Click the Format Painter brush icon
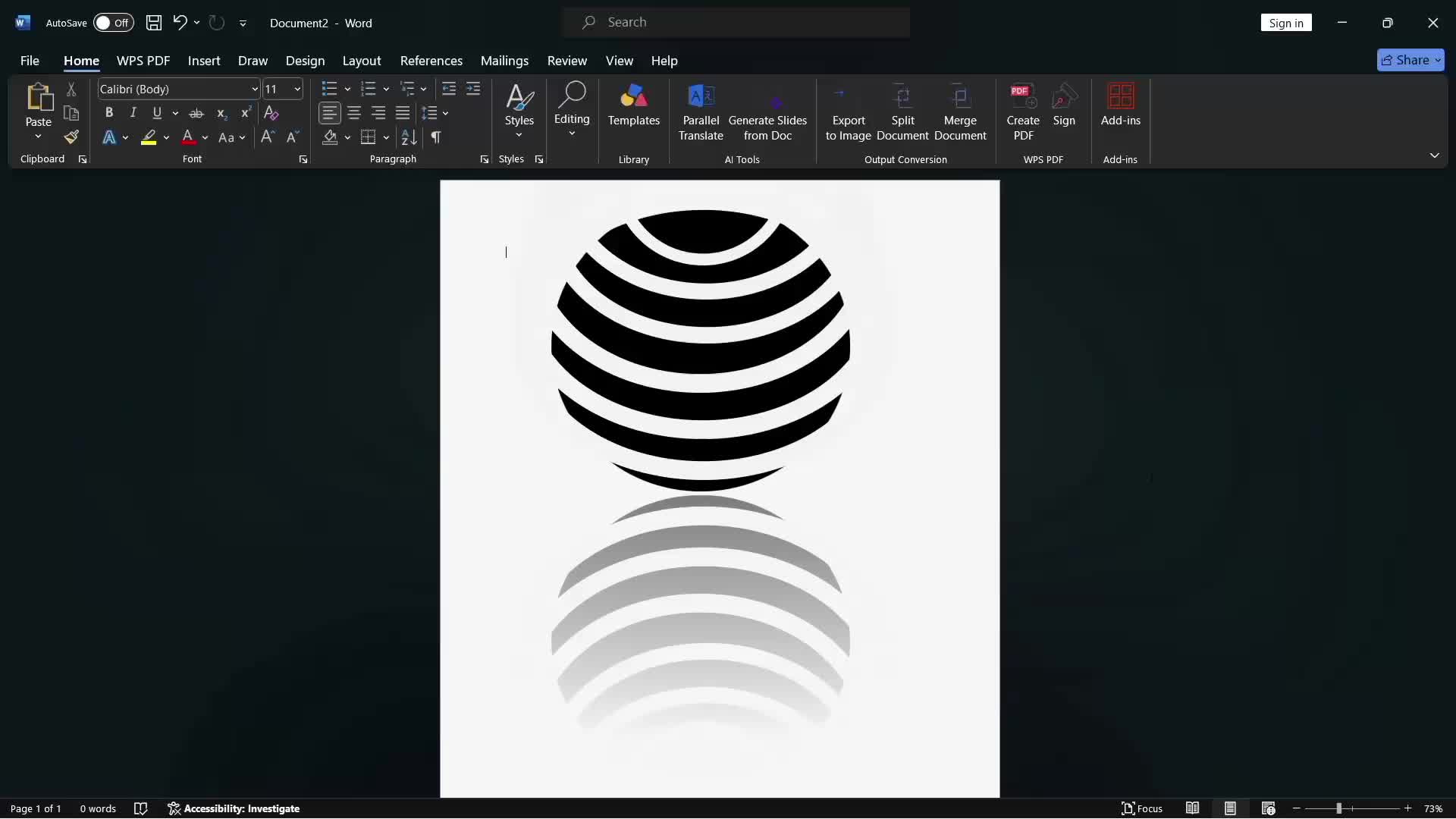 (71, 137)
